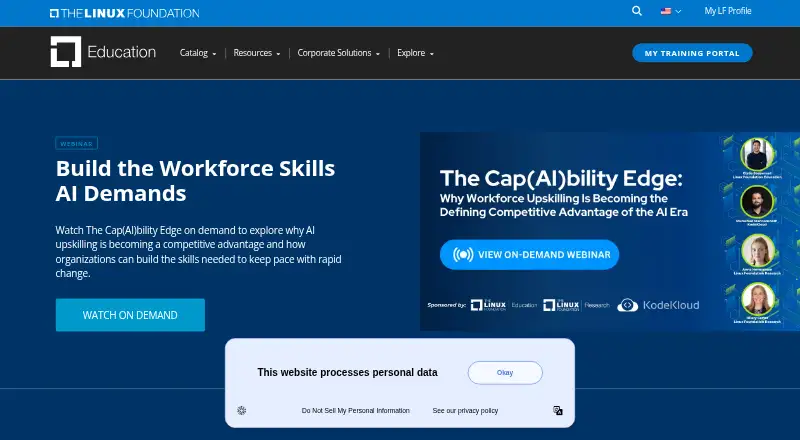The width and height of the screenshot is (800, 440).
Task: Open Corporate Solutions menu
Action: click(339, 53)
